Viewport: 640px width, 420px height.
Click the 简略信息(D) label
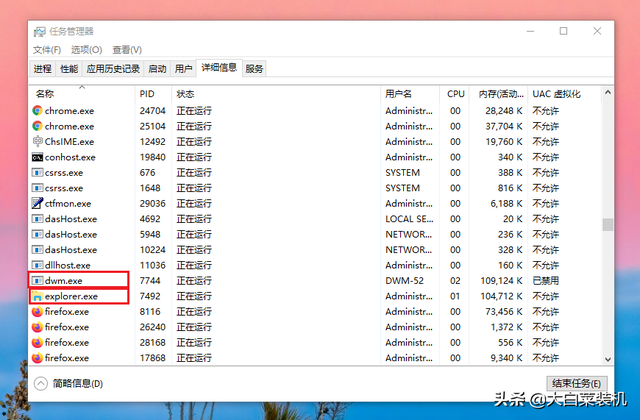point(78,384)
